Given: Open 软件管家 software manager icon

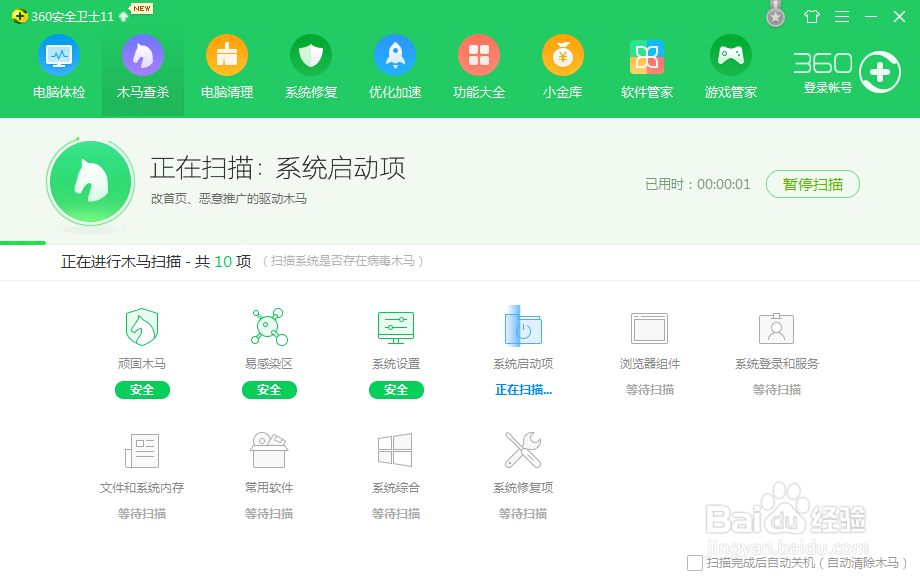Looking at the screenshot, I should pyautogui.click(x=646, y=57).
